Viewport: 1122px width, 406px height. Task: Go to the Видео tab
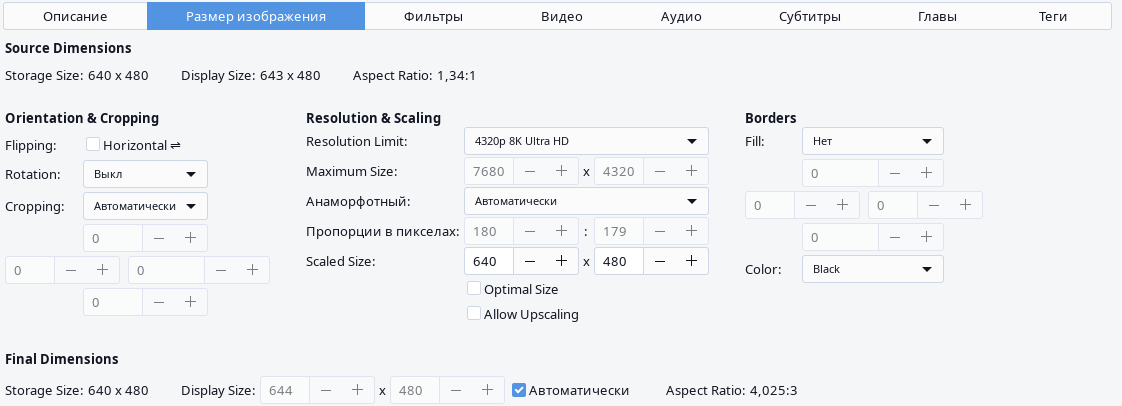coord(562,17)
